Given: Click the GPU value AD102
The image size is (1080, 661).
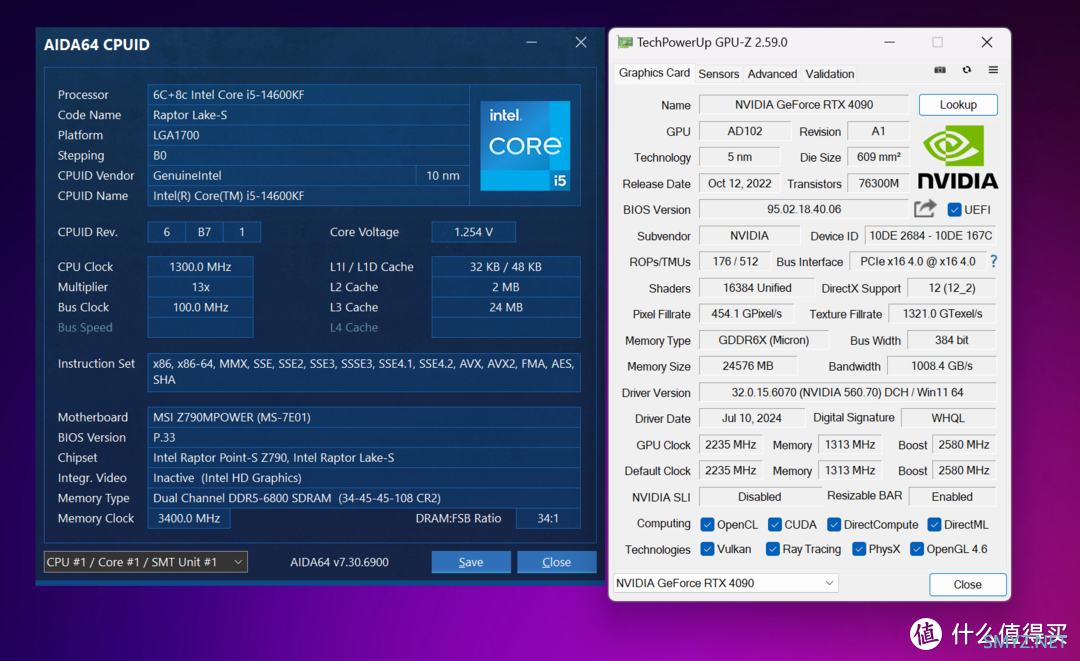Looking at the screenshot, I should coord(745,131).
